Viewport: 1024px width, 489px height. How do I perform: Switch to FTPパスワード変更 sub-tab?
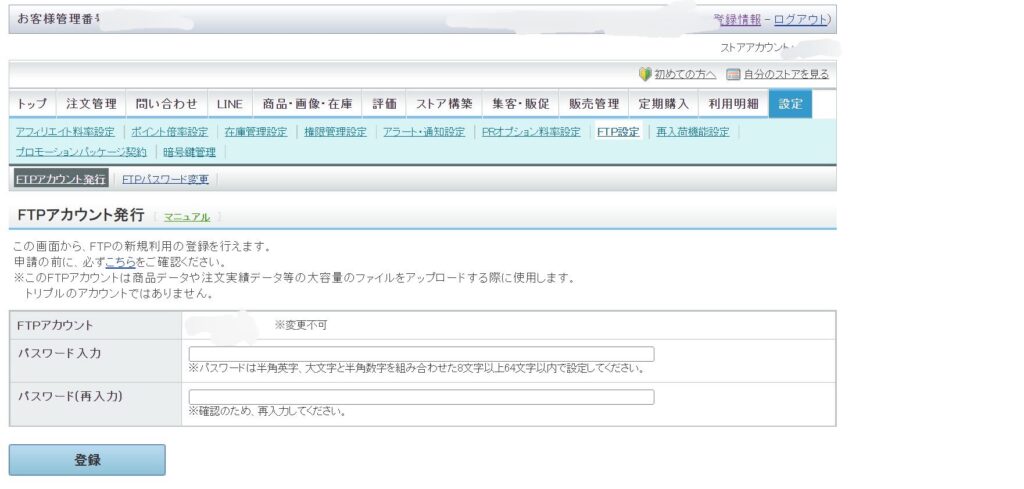pyautogui.click(x=165, y=180)
